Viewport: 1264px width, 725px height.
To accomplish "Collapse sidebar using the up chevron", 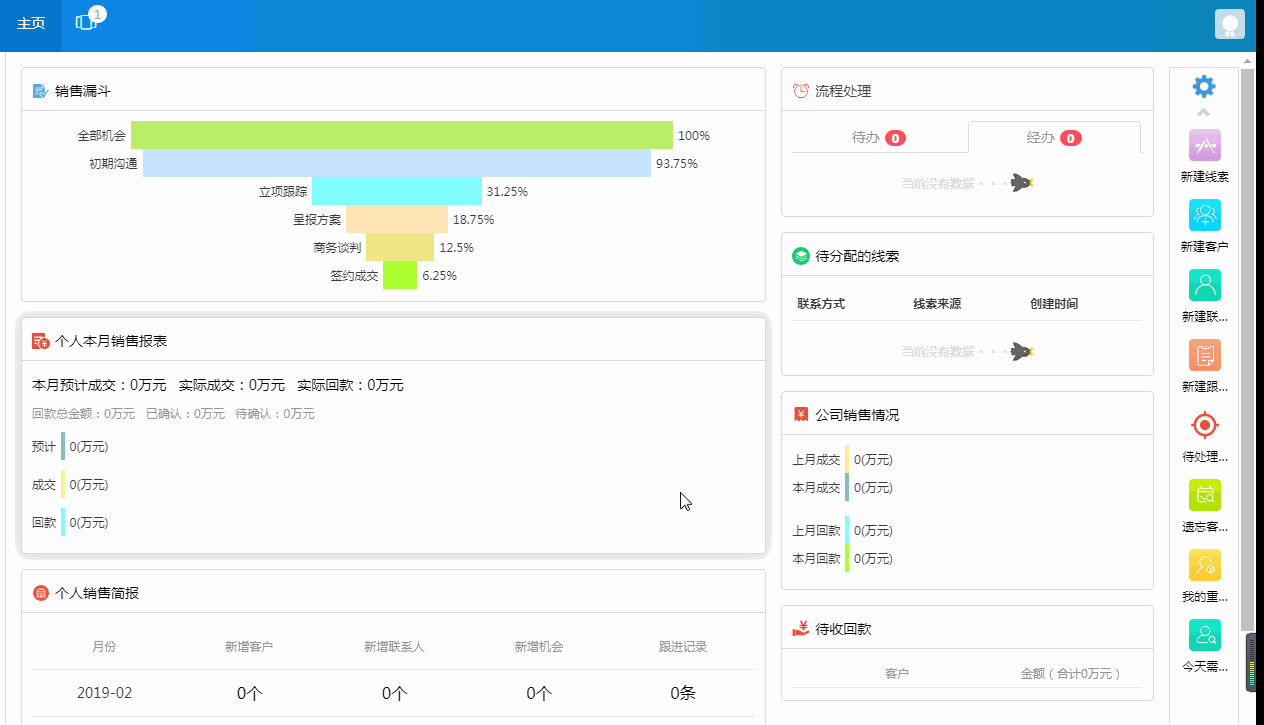I will click(x=1204, y=112).
